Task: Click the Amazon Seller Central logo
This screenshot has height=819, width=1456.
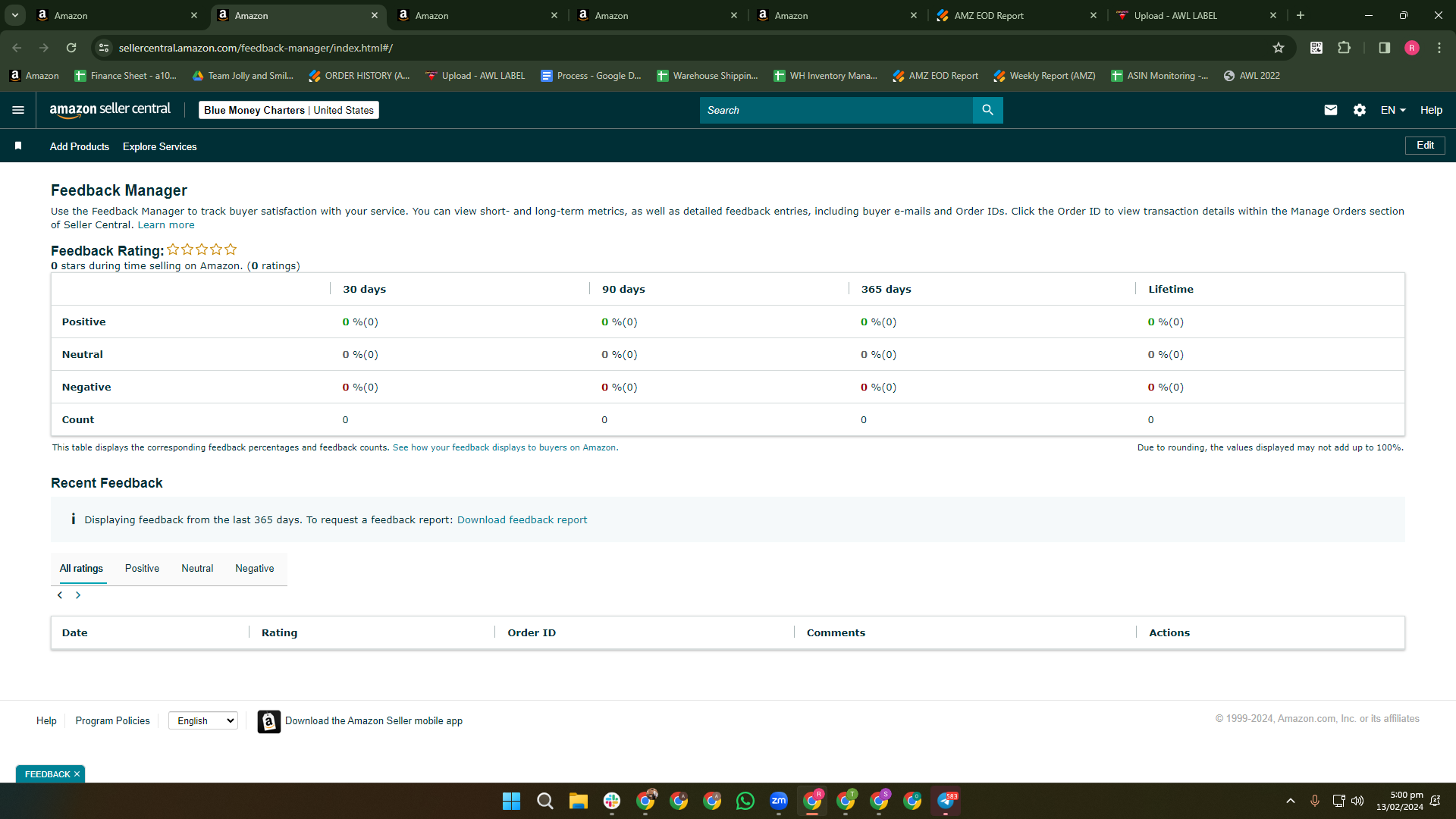Action: click(x=110, y=110)
